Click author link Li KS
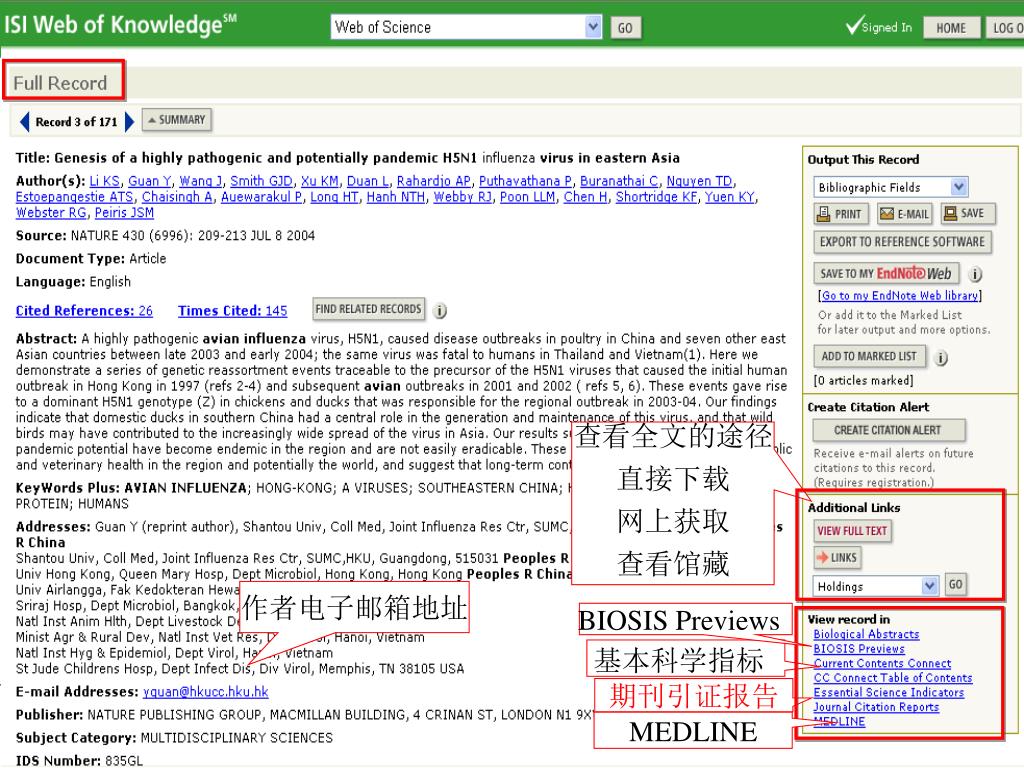The image size is (1024, 768). (x=104, y=182)
